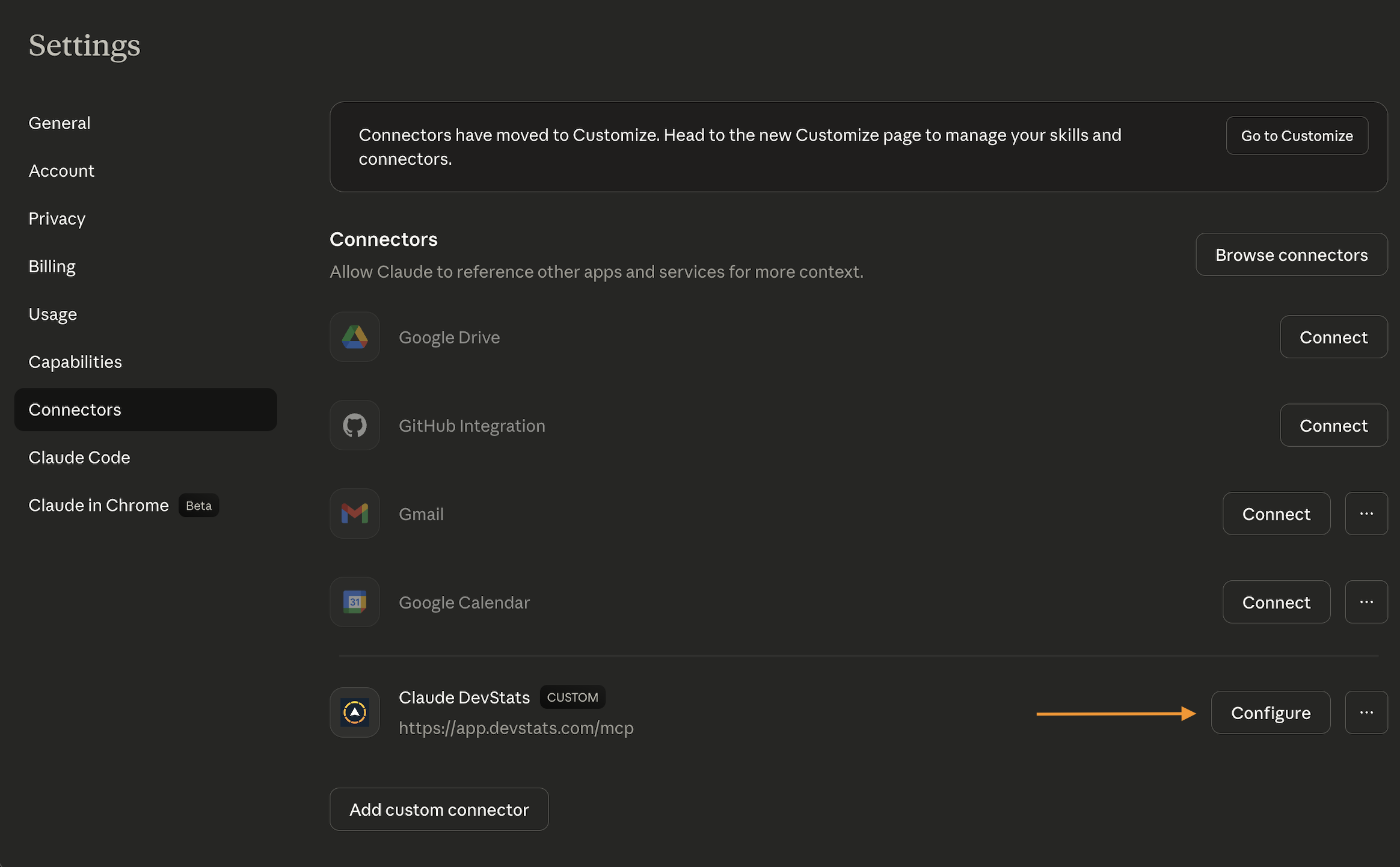1400x867 pixels.
Task: Click the 'Connectors have moved to Customize' notice text
Action: click(740, 147)
